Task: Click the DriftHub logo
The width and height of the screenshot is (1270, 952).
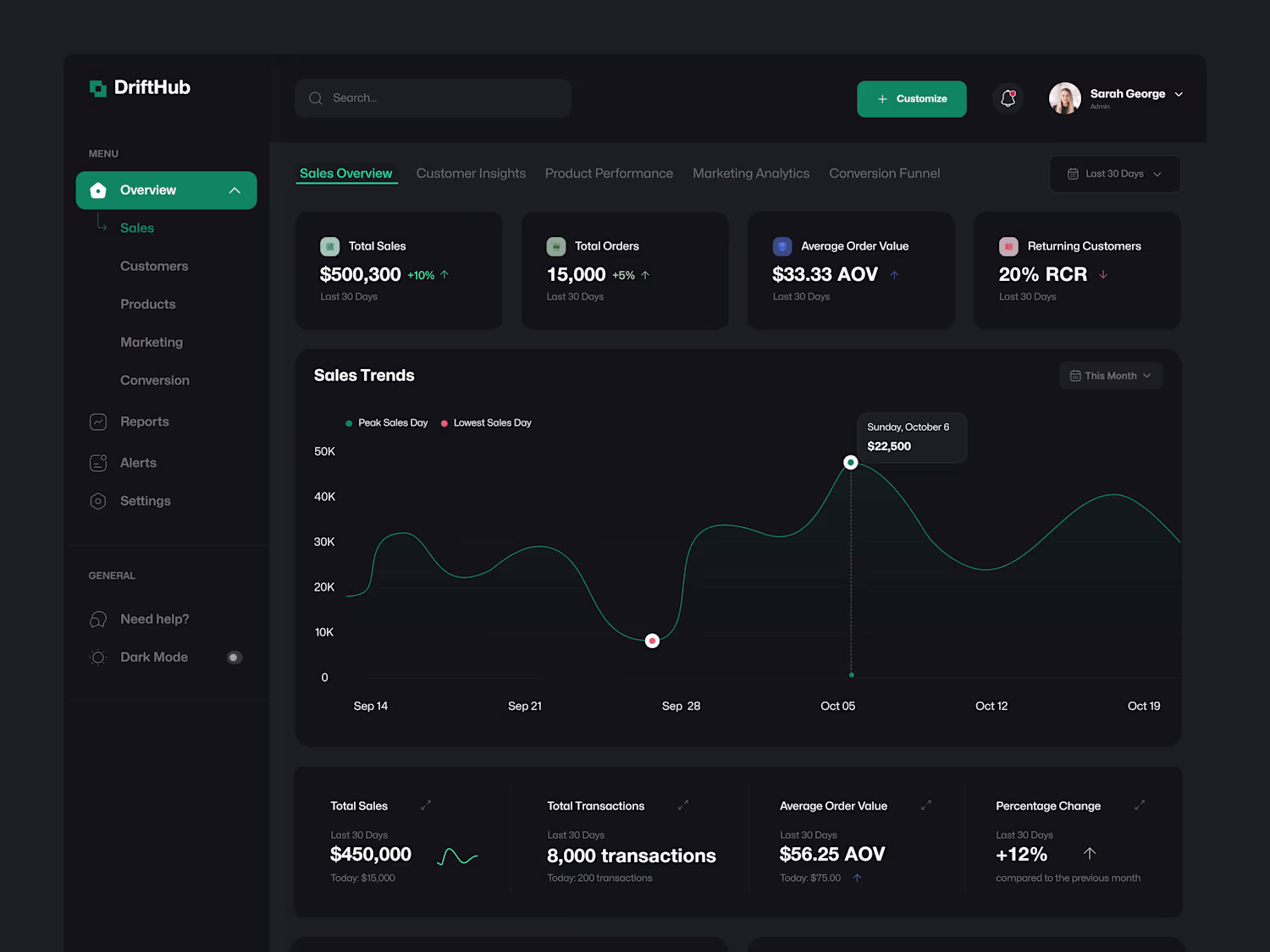Action: click(x=140, y=88)
